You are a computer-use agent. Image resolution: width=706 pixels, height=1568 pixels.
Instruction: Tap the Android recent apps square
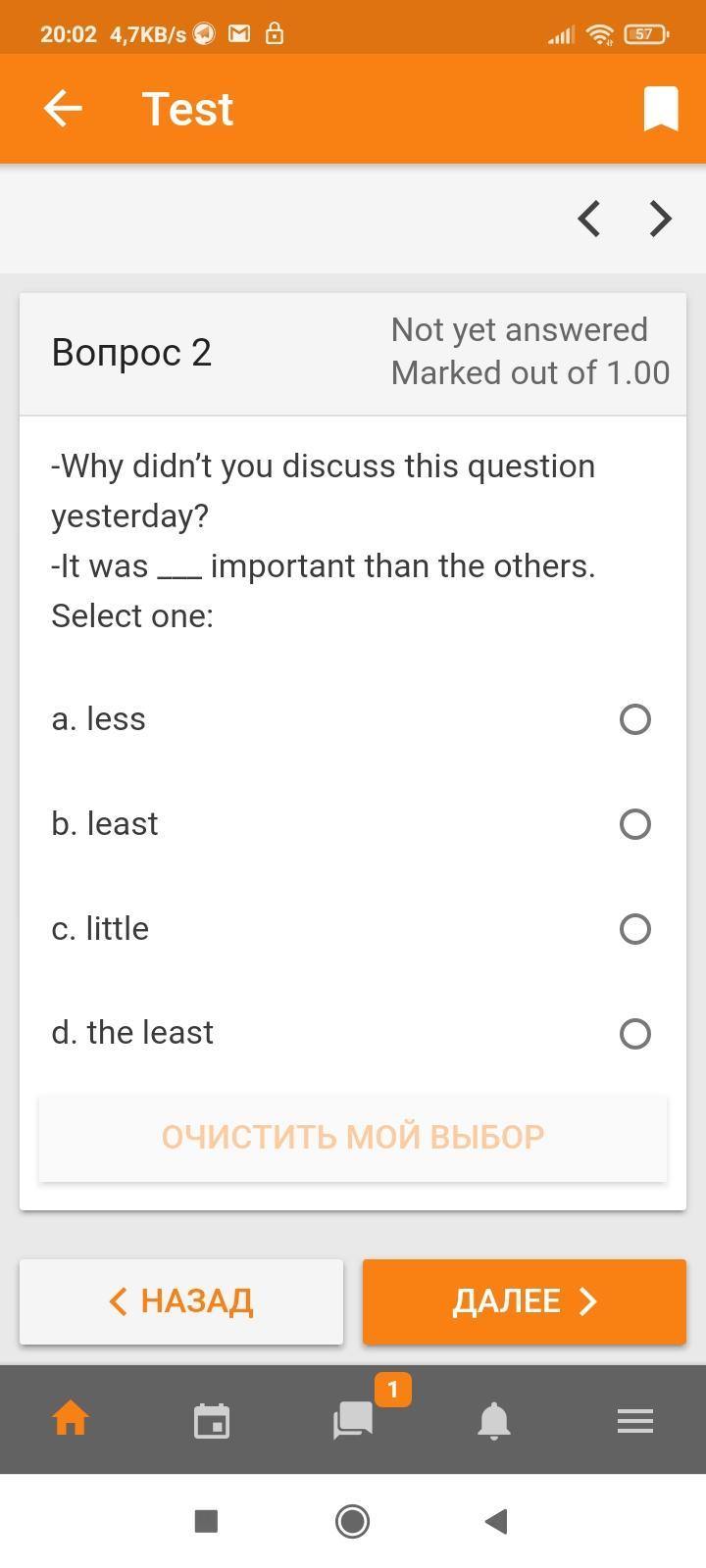(206, 1521)
